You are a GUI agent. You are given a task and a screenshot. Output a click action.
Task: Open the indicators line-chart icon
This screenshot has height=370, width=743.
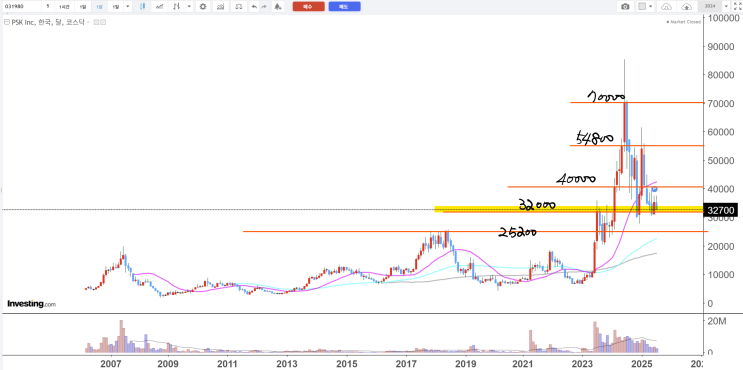(160, 7)
